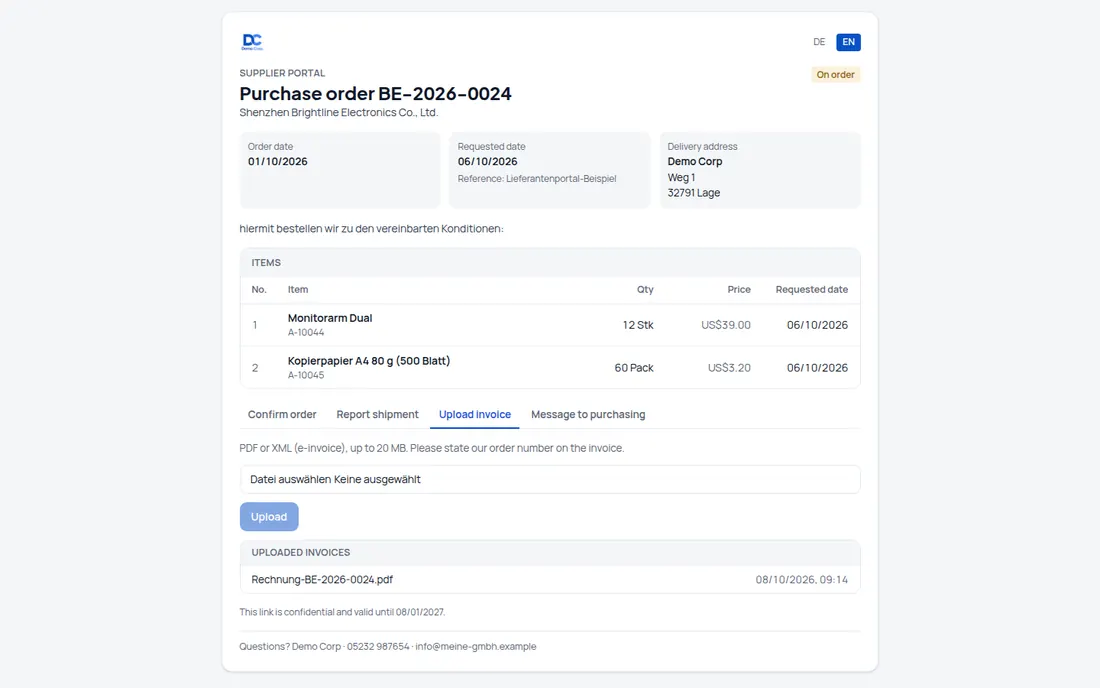The image size is (1100, 688).
Task: Click Price column header
Action: click(x=739, y=290)
